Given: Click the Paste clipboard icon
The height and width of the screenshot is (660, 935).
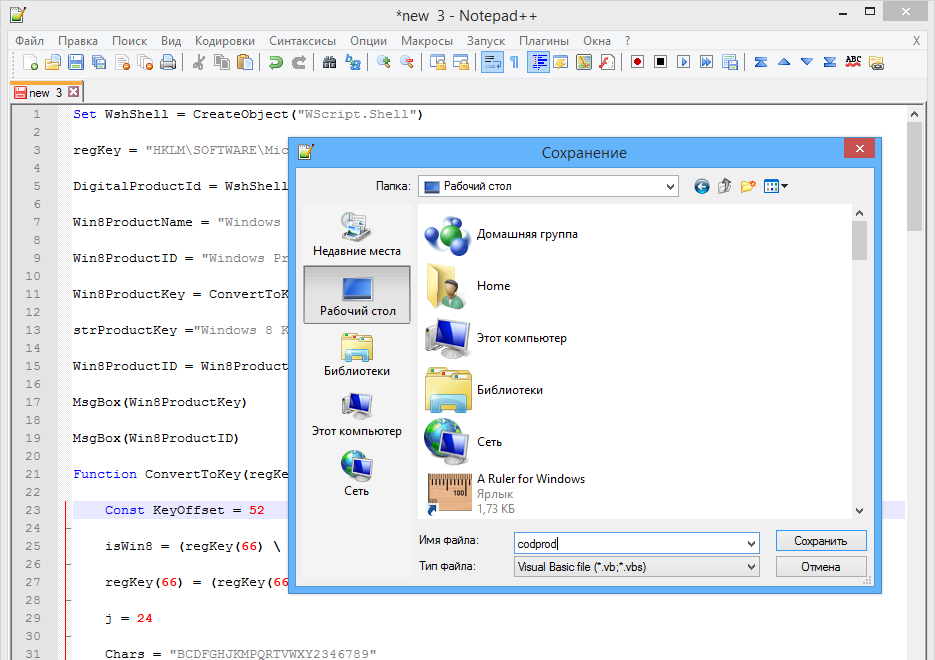Looking at the screenshot, I should pos(245,62).
